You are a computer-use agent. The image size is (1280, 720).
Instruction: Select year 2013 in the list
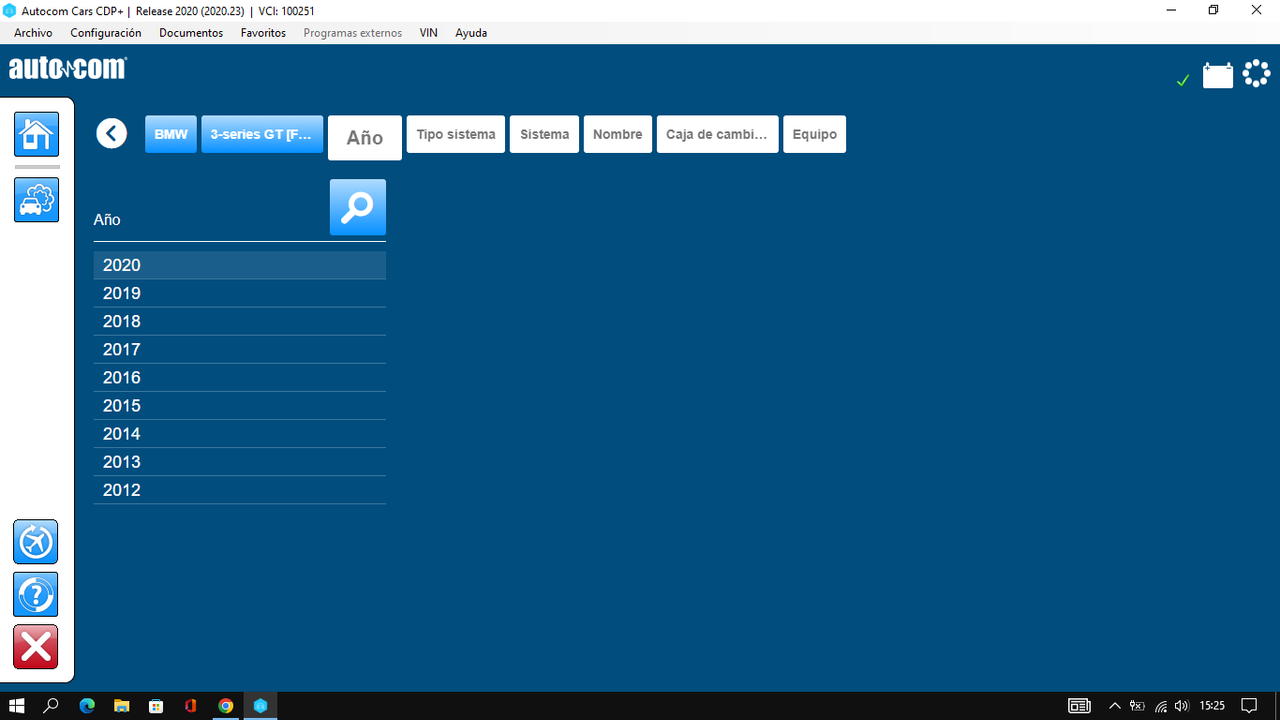click(240, 461)
